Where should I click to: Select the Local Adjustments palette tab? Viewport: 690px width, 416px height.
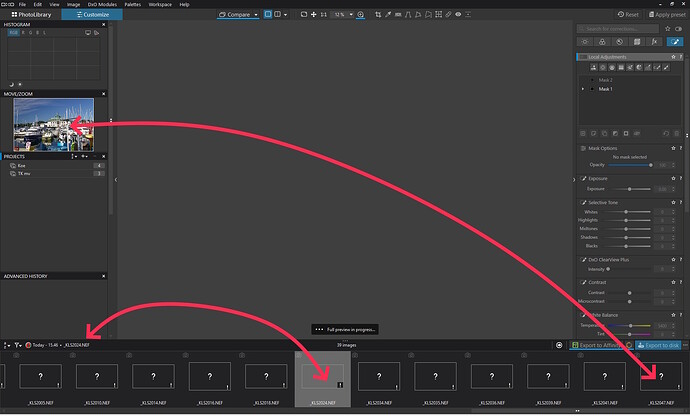point(675,42)
